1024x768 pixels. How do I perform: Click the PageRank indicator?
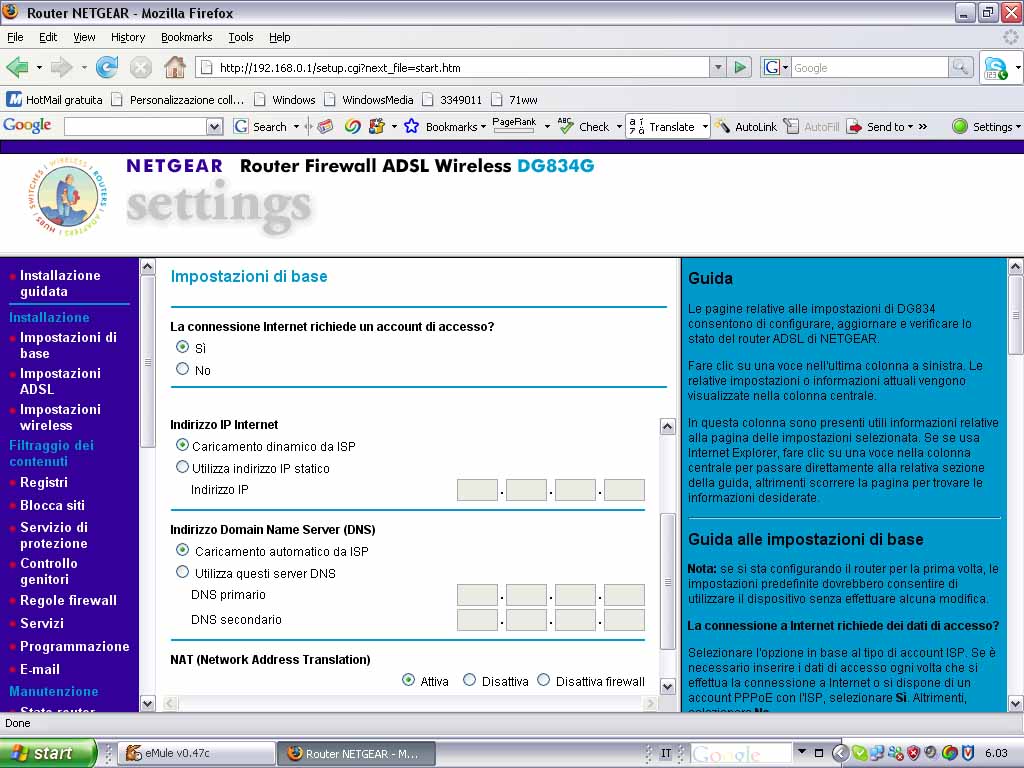514,124
